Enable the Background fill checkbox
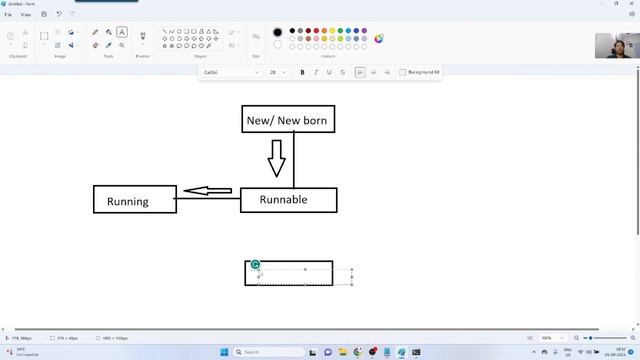Screen dimensions: 640x360 (x=402, y=72)
